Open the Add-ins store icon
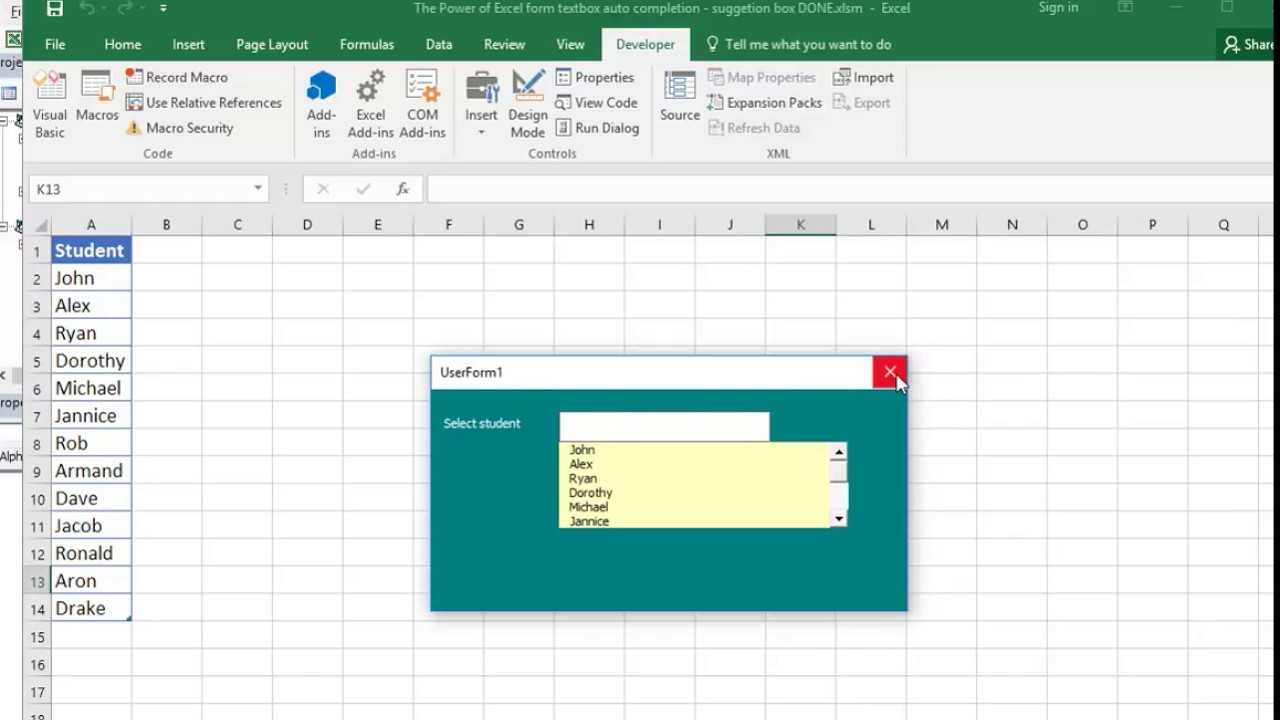The height and width of the screenshot is (720, 1280). tap(321, 106)
